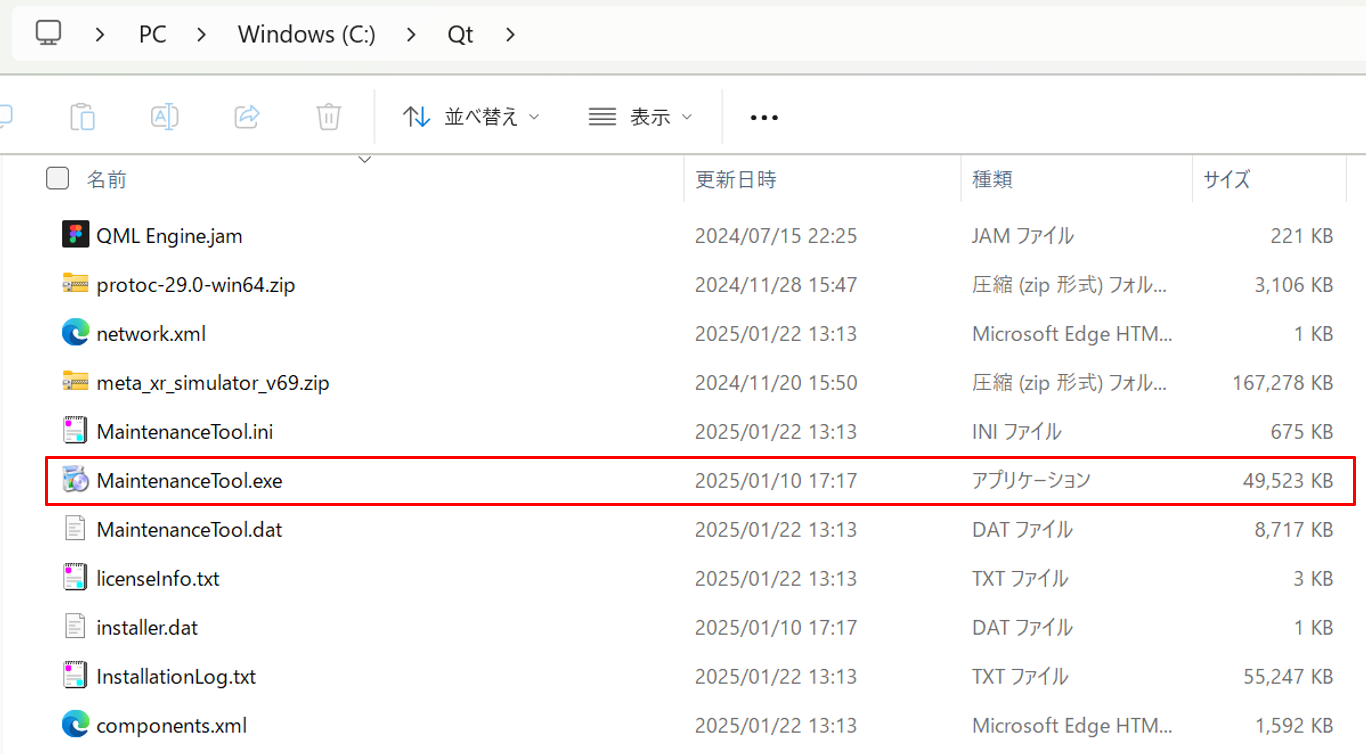Click the MaintenanceTool.exe application icon
1366x754 pixels.
point(76,481)
